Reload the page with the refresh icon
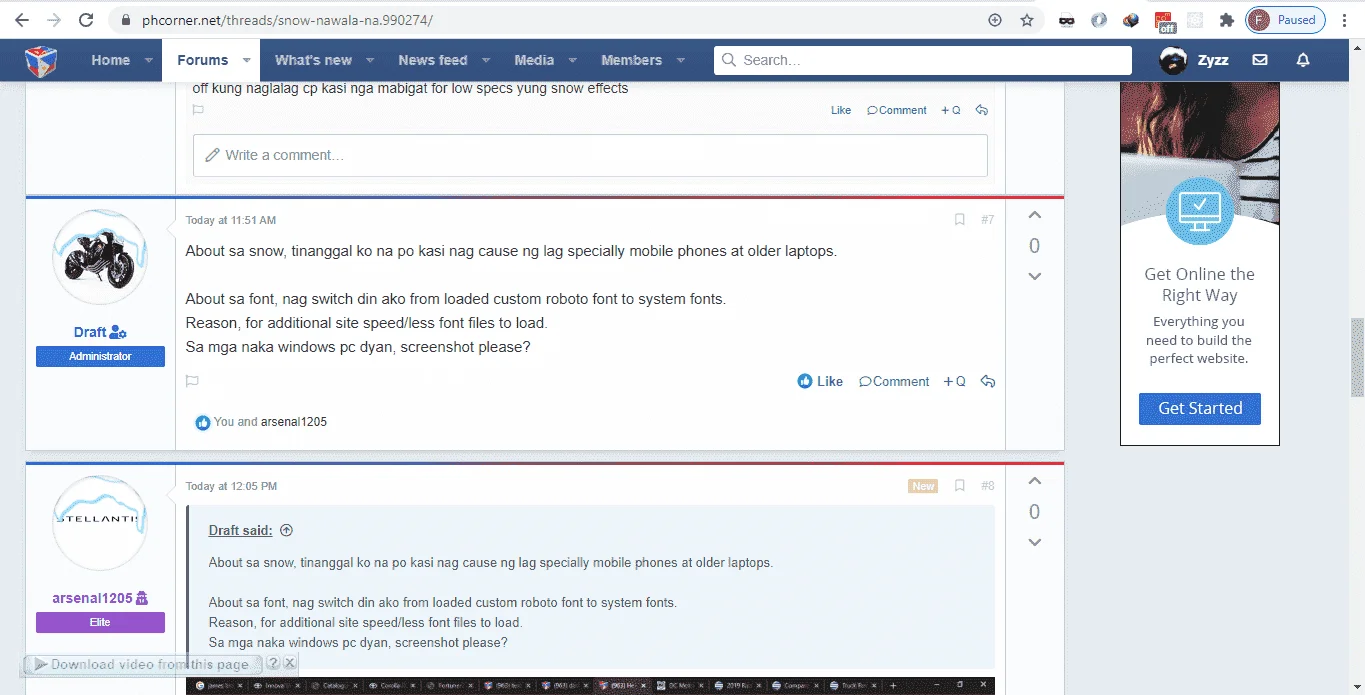Viewport: 1365px width, 695px height. (86, 20)
